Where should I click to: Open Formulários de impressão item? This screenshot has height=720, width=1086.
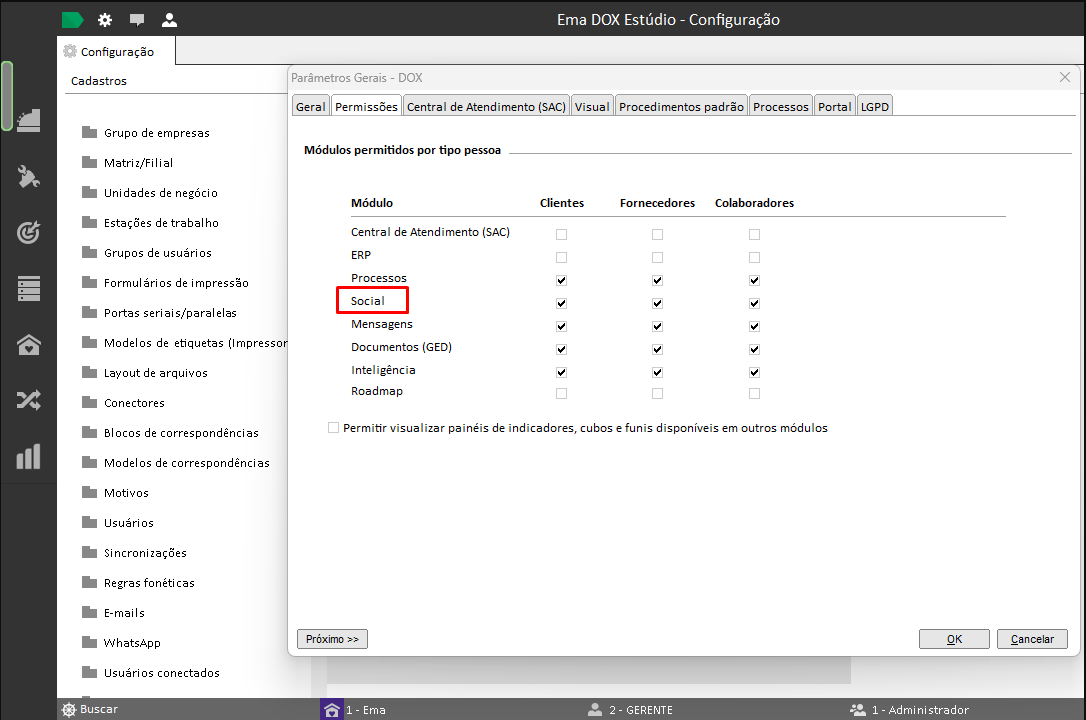click(176, 282)
